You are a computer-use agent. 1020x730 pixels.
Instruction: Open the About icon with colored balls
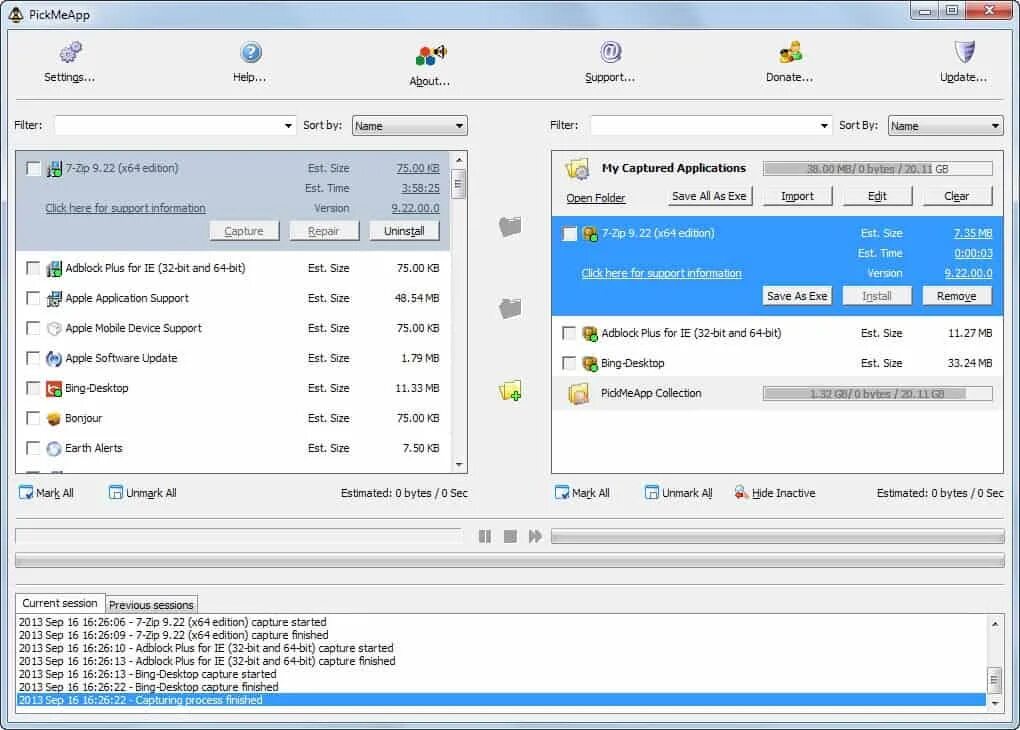(x=430, y=55)
